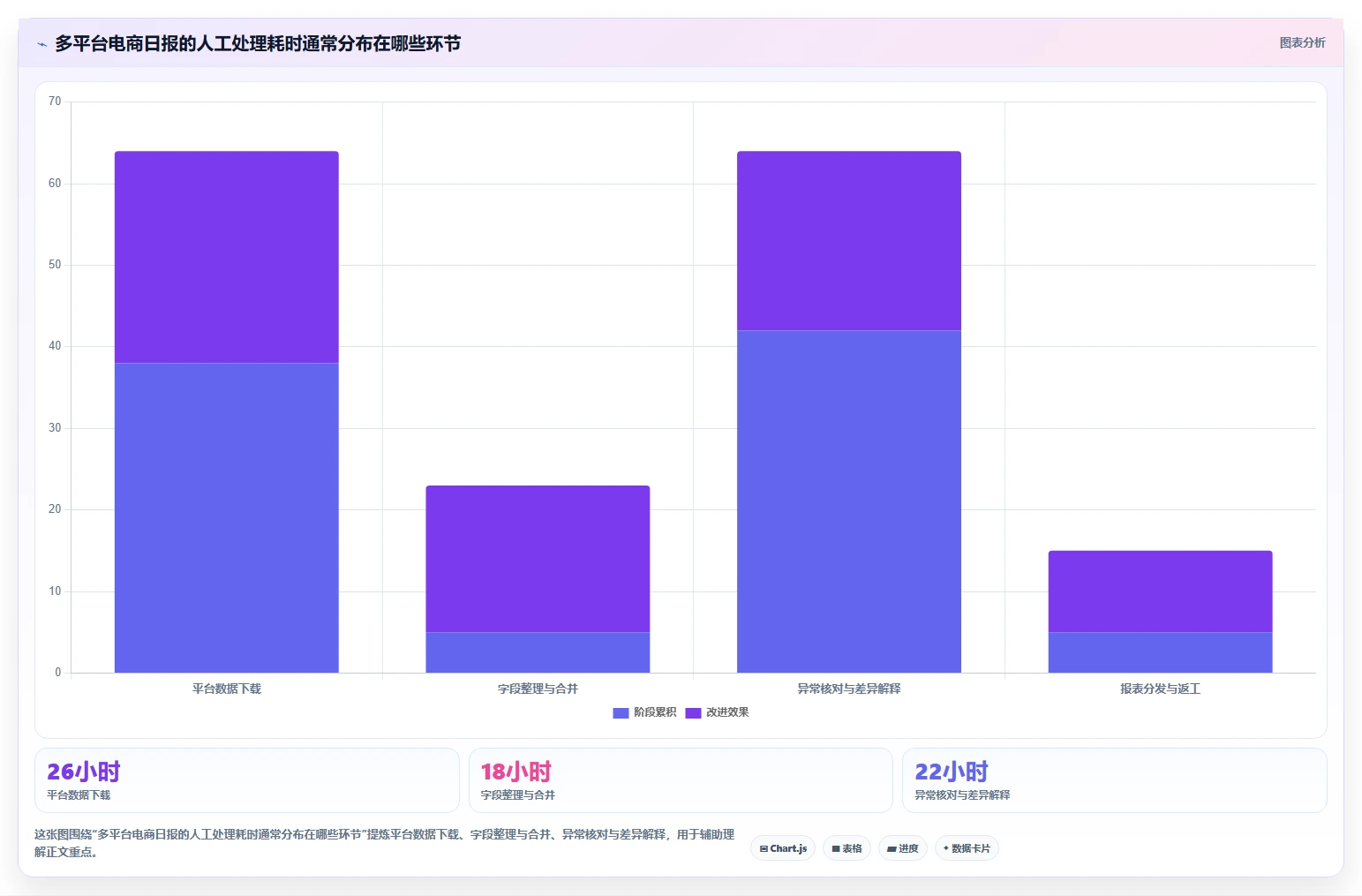
Task: Click the 平台数据下载 x-axis label
Action: pyautogui.click(x=227, y=689)
